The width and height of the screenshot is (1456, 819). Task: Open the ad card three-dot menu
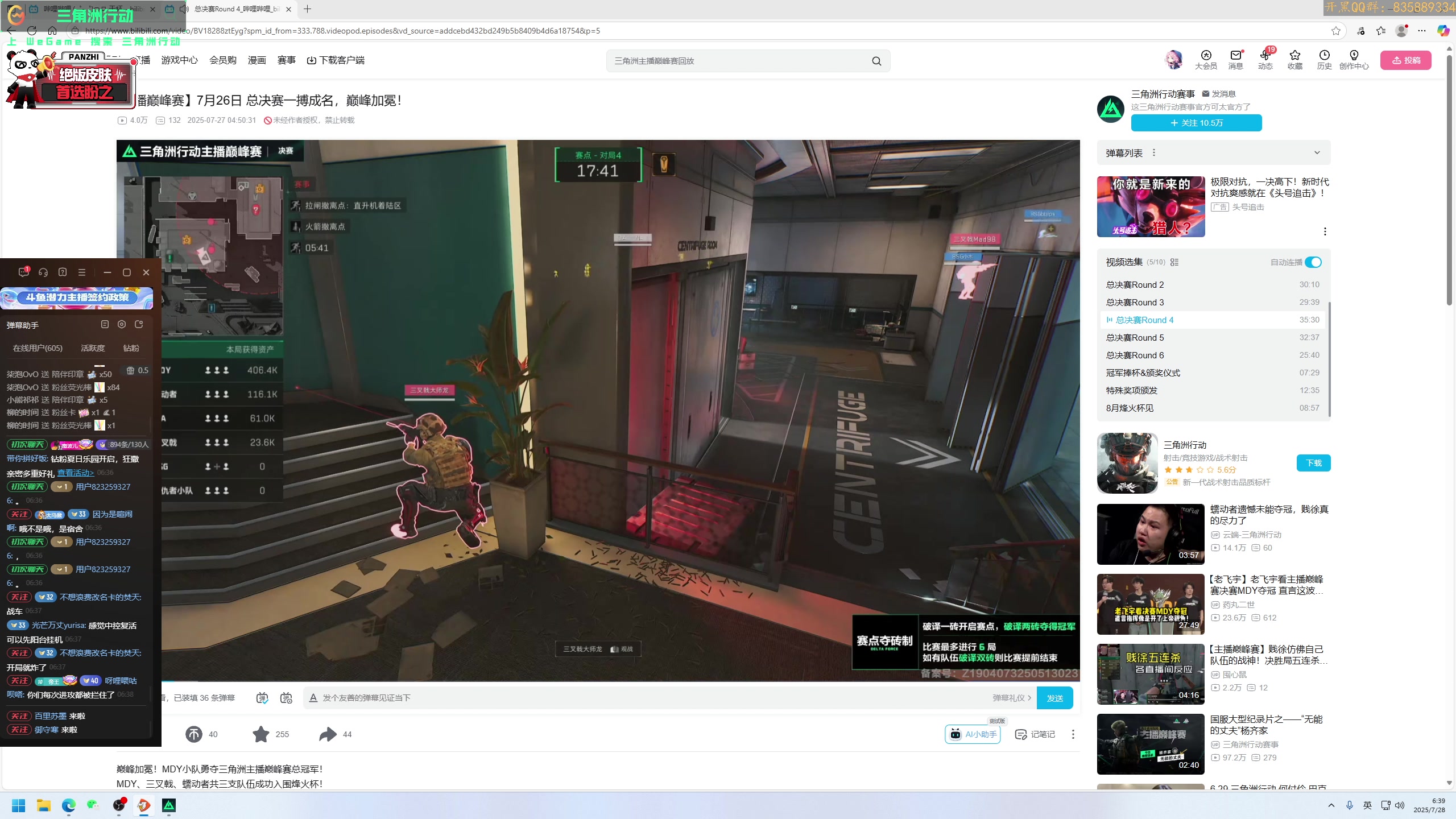pyautogui.click(x=1325, y=231)
